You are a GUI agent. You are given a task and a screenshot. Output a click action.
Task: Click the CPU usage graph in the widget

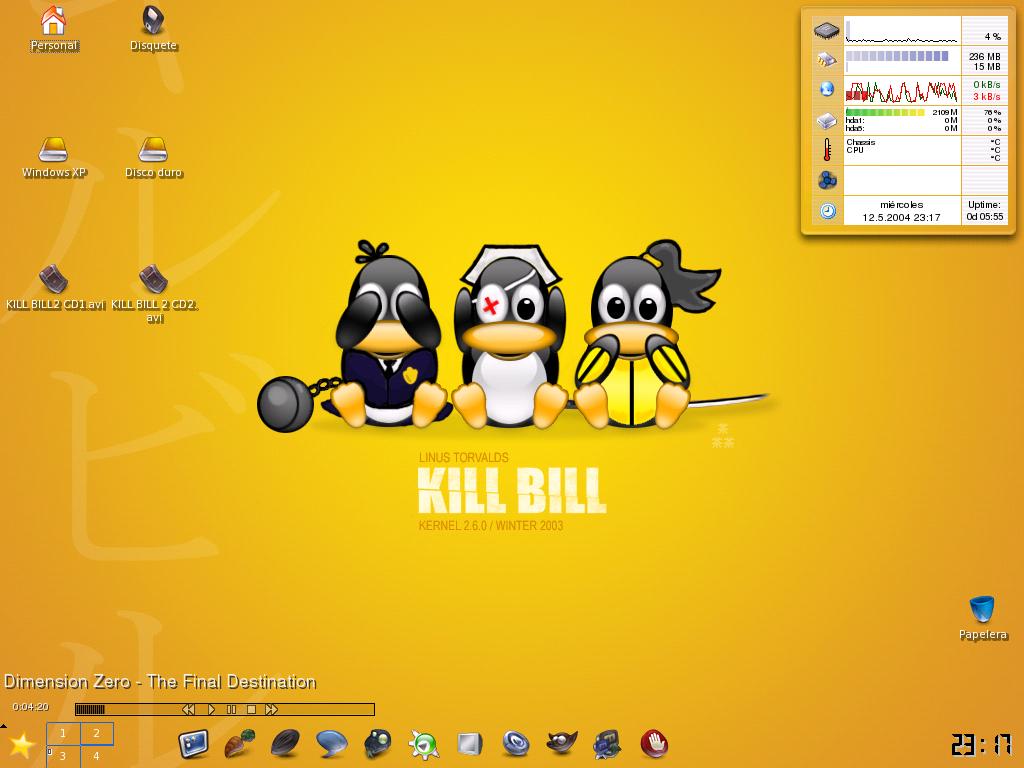[902, 31]
